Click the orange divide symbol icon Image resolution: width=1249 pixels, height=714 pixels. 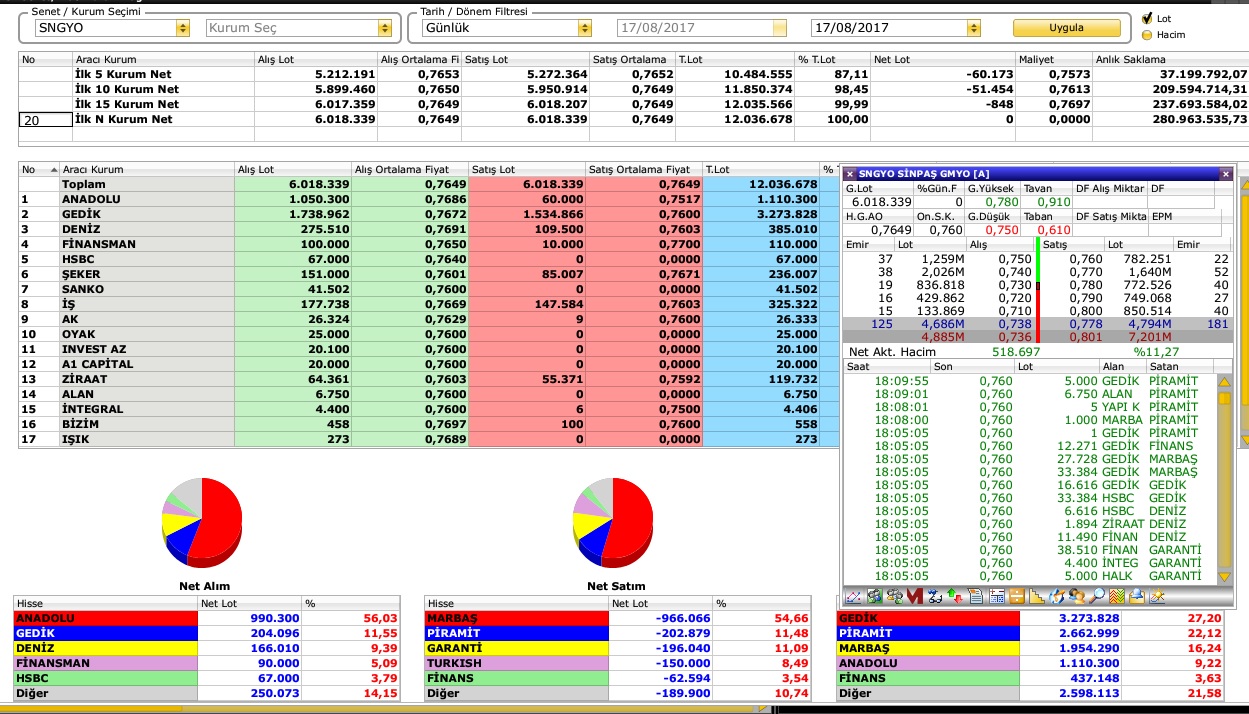[x=1017, y=597]
